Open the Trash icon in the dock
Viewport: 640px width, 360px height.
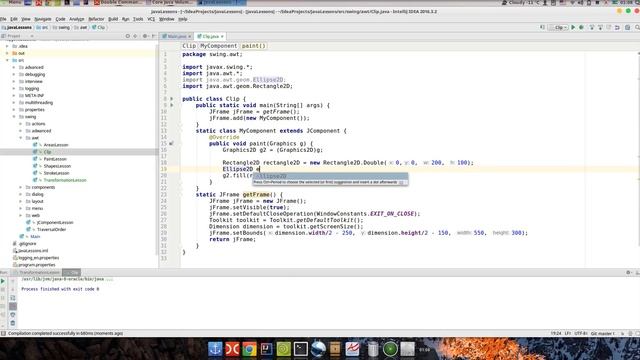(x=373, y=349)
